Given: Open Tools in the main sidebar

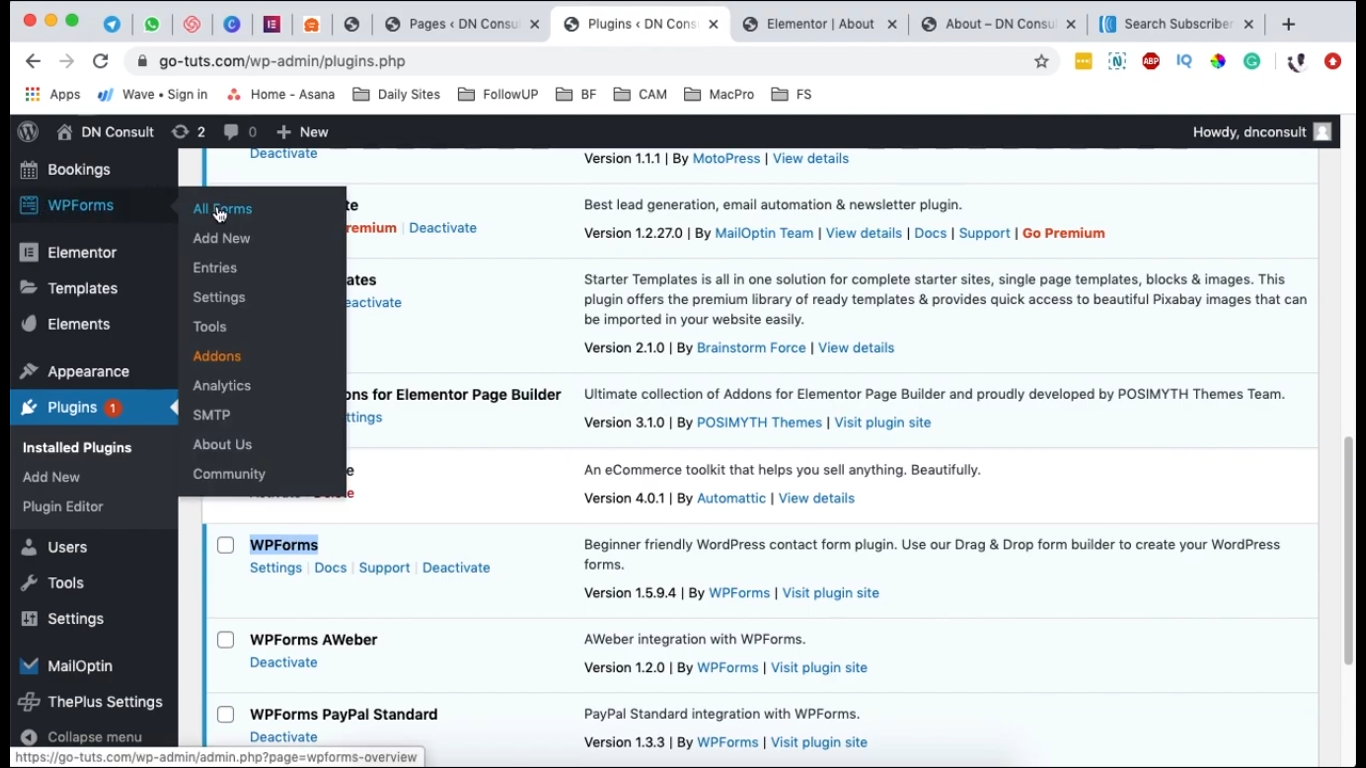Looking at the screenshot, I should pos(65,583).
